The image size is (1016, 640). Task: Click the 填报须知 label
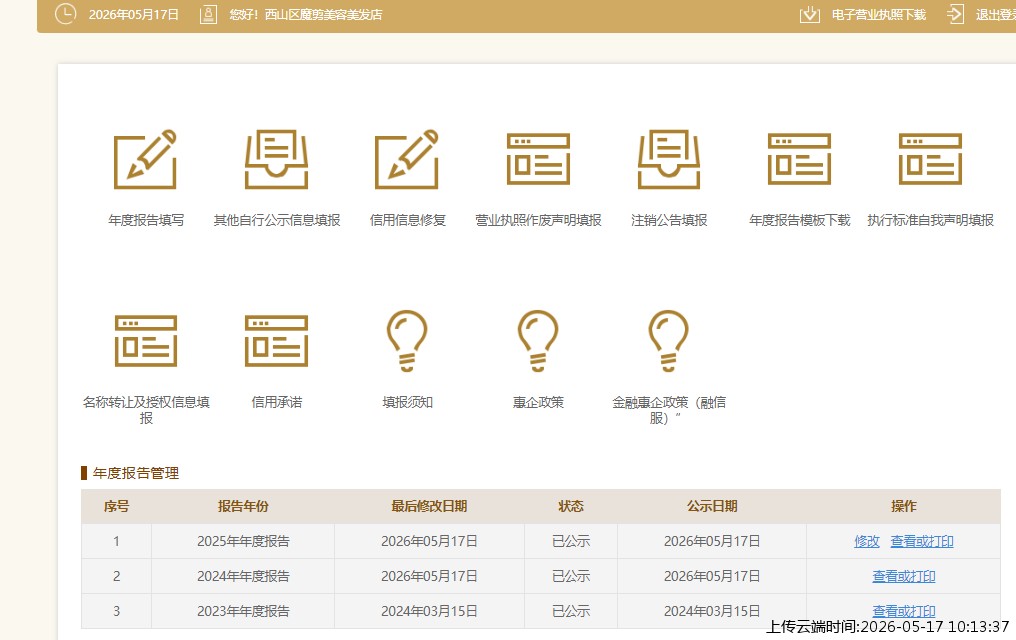click(408, 402)
